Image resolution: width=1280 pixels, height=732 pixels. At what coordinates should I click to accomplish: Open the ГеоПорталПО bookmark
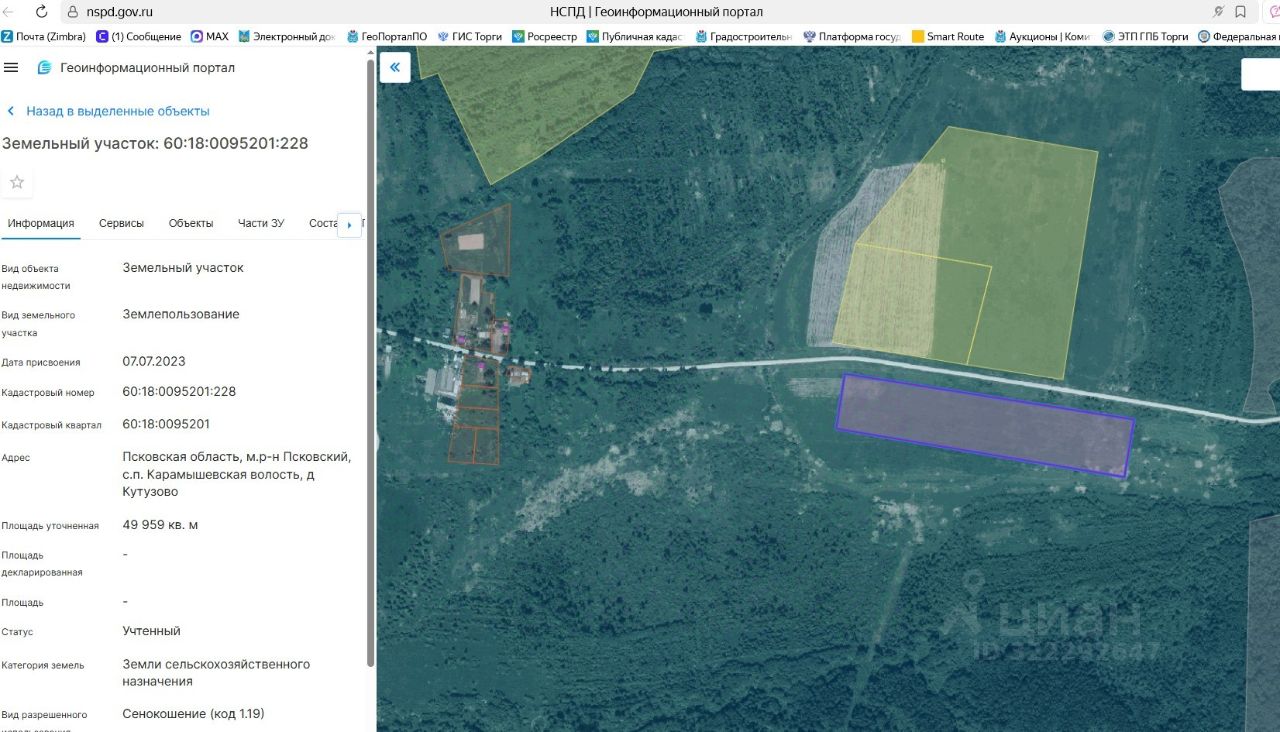387,36
